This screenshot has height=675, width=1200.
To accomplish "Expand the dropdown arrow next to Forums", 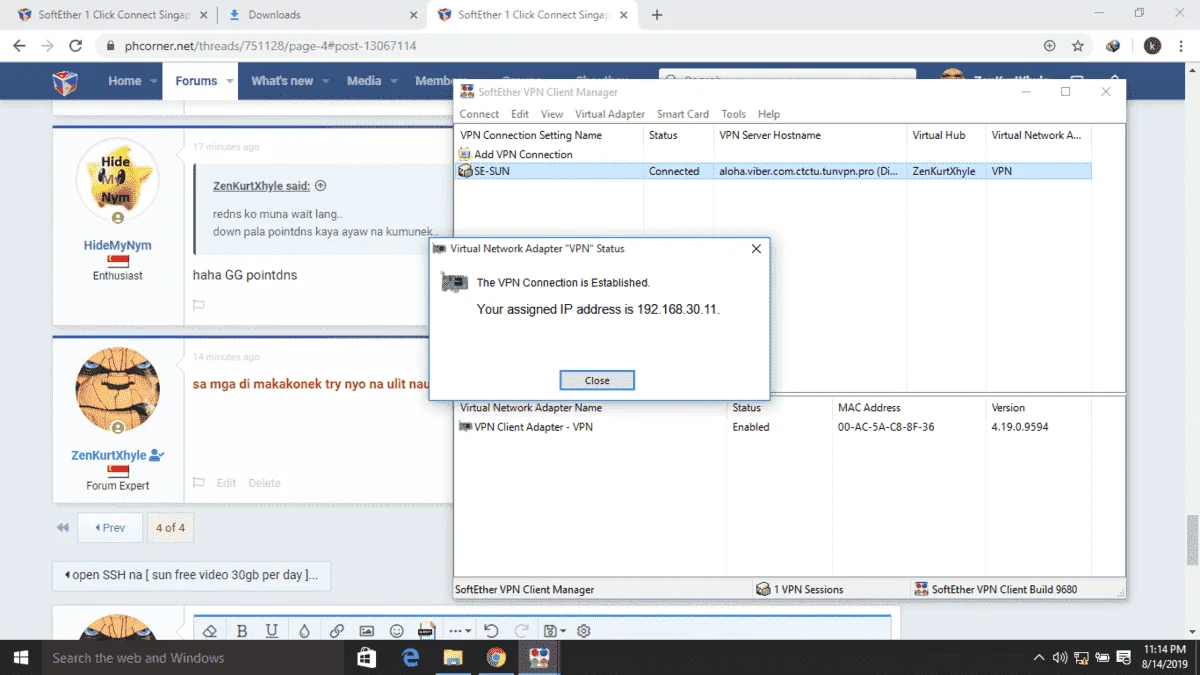I will pos(230,81).
